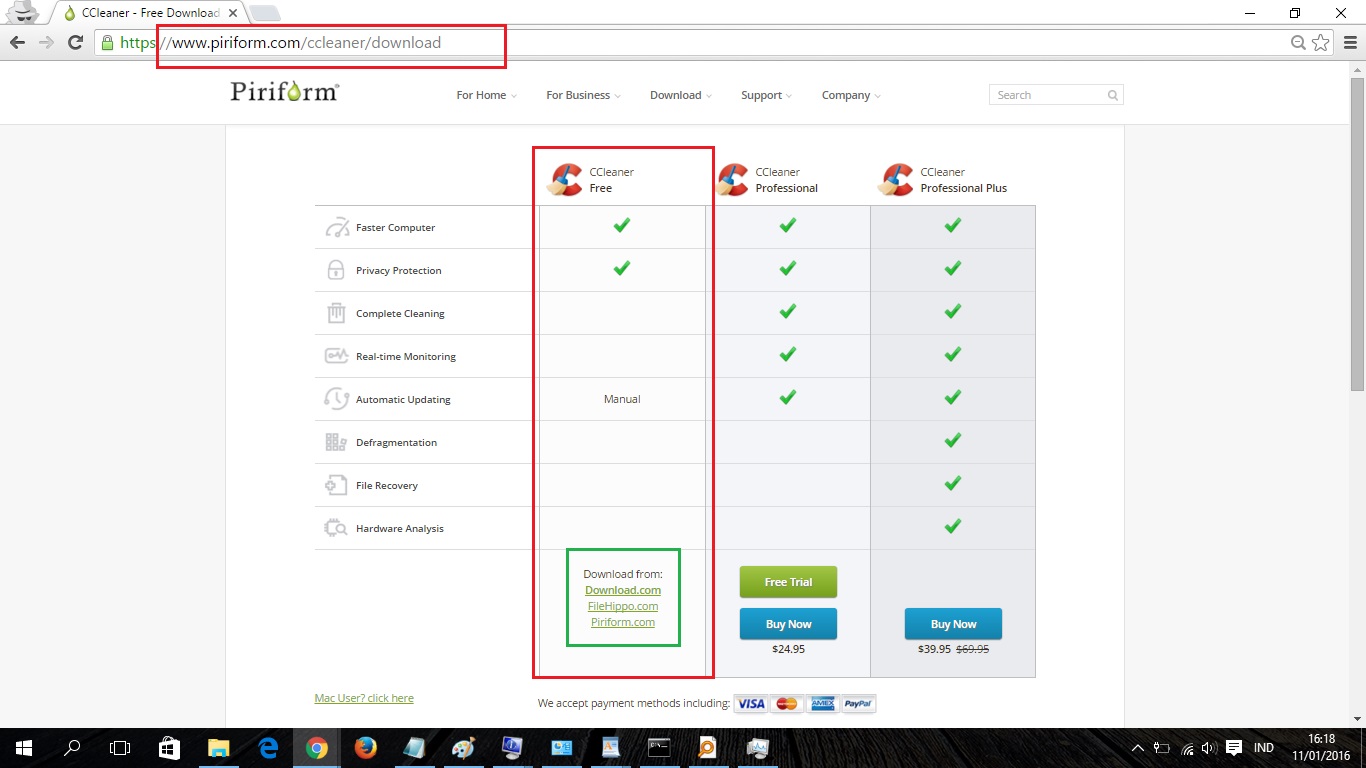Click the CCleaner Professional Plus product icon
Viewport: 1366px width, 768px height.
(896, 180)
